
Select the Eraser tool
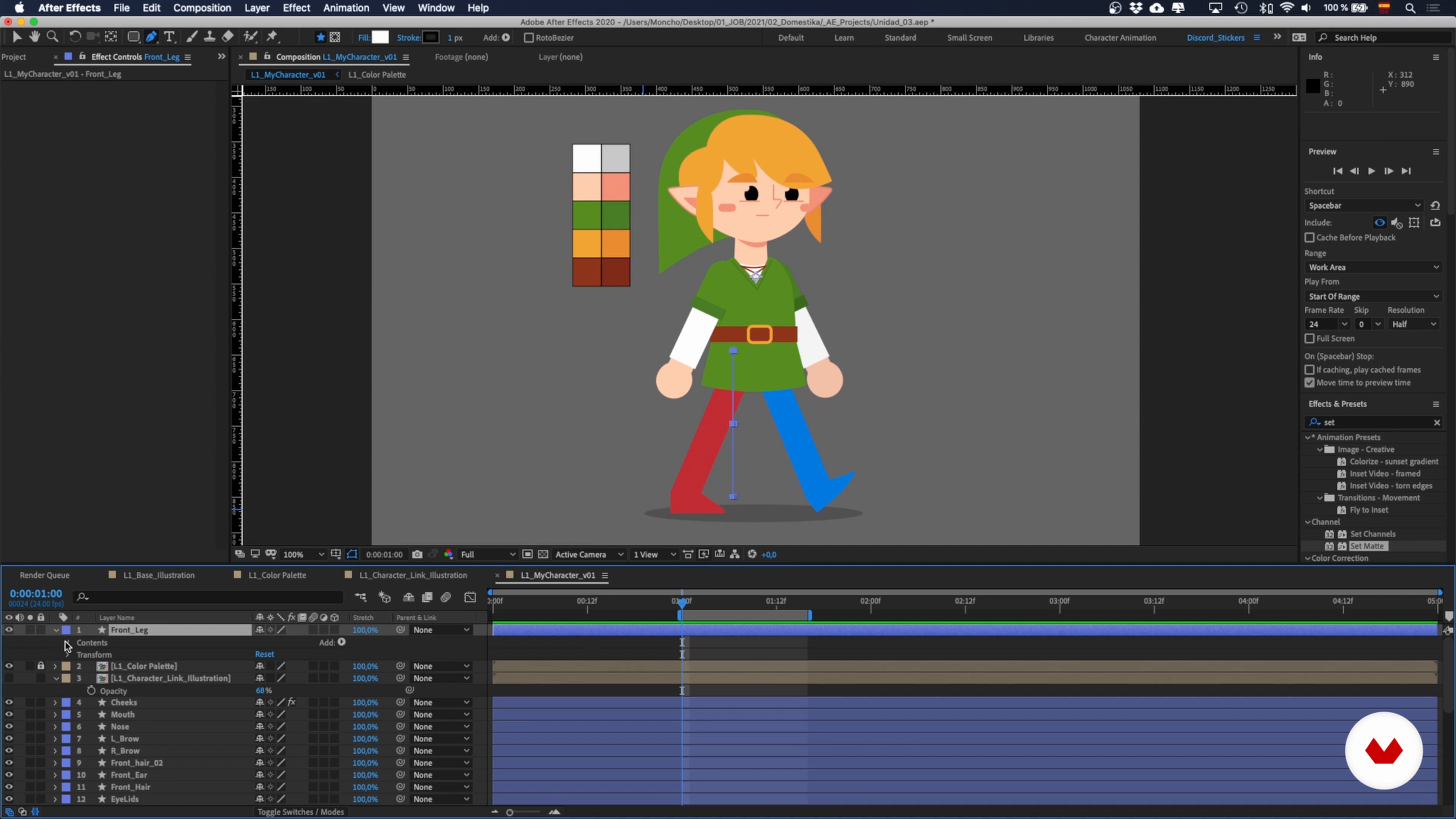[227, 37]
